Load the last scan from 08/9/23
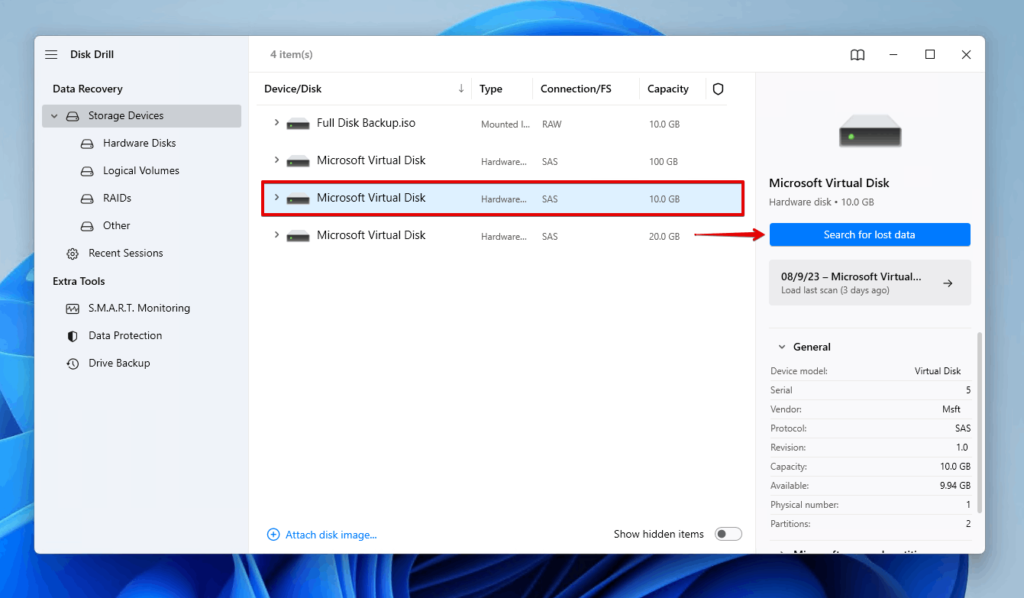Screen dimensions: 1024x598 (x=869, y=282)
